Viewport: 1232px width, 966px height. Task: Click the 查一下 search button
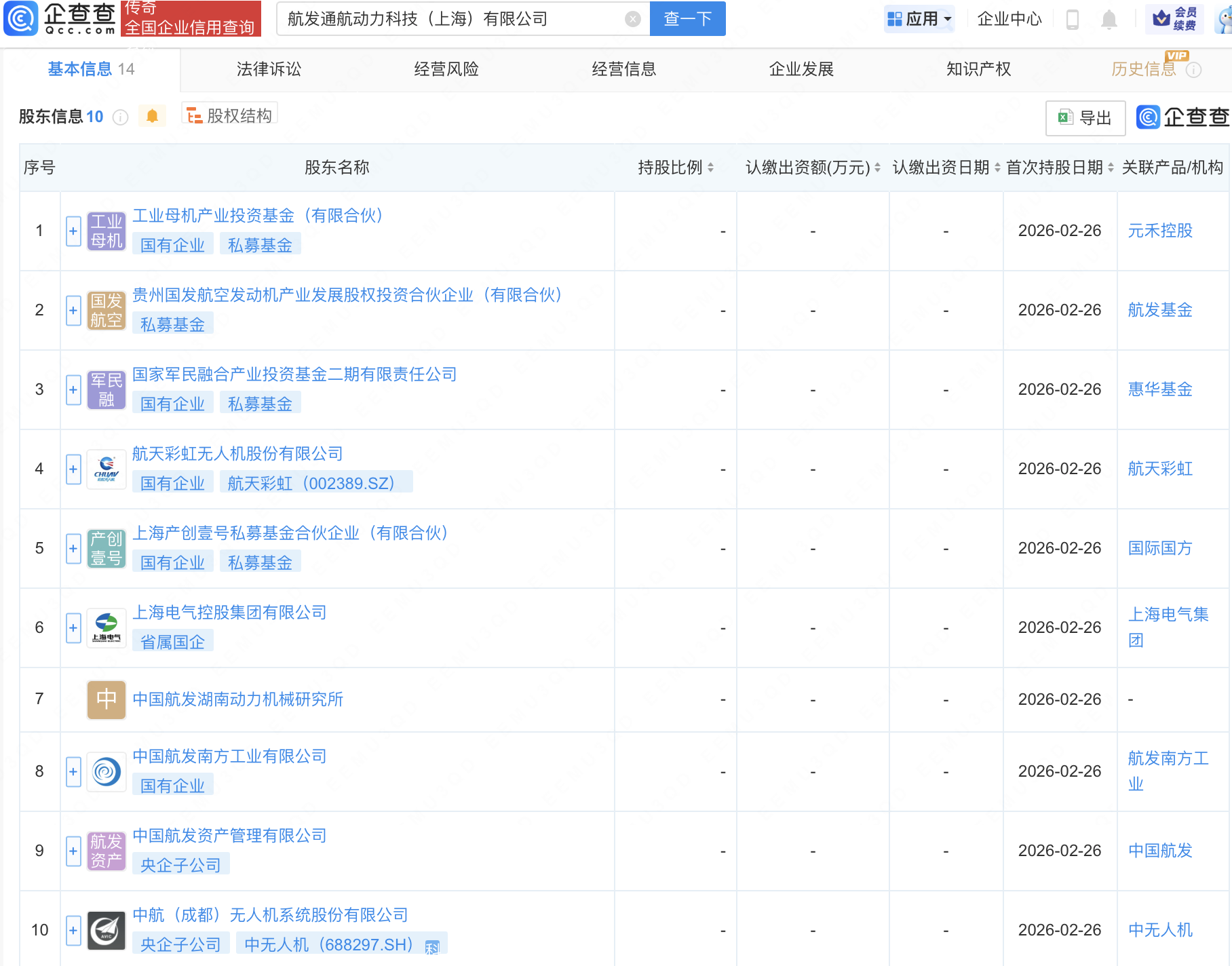[687, 19]
